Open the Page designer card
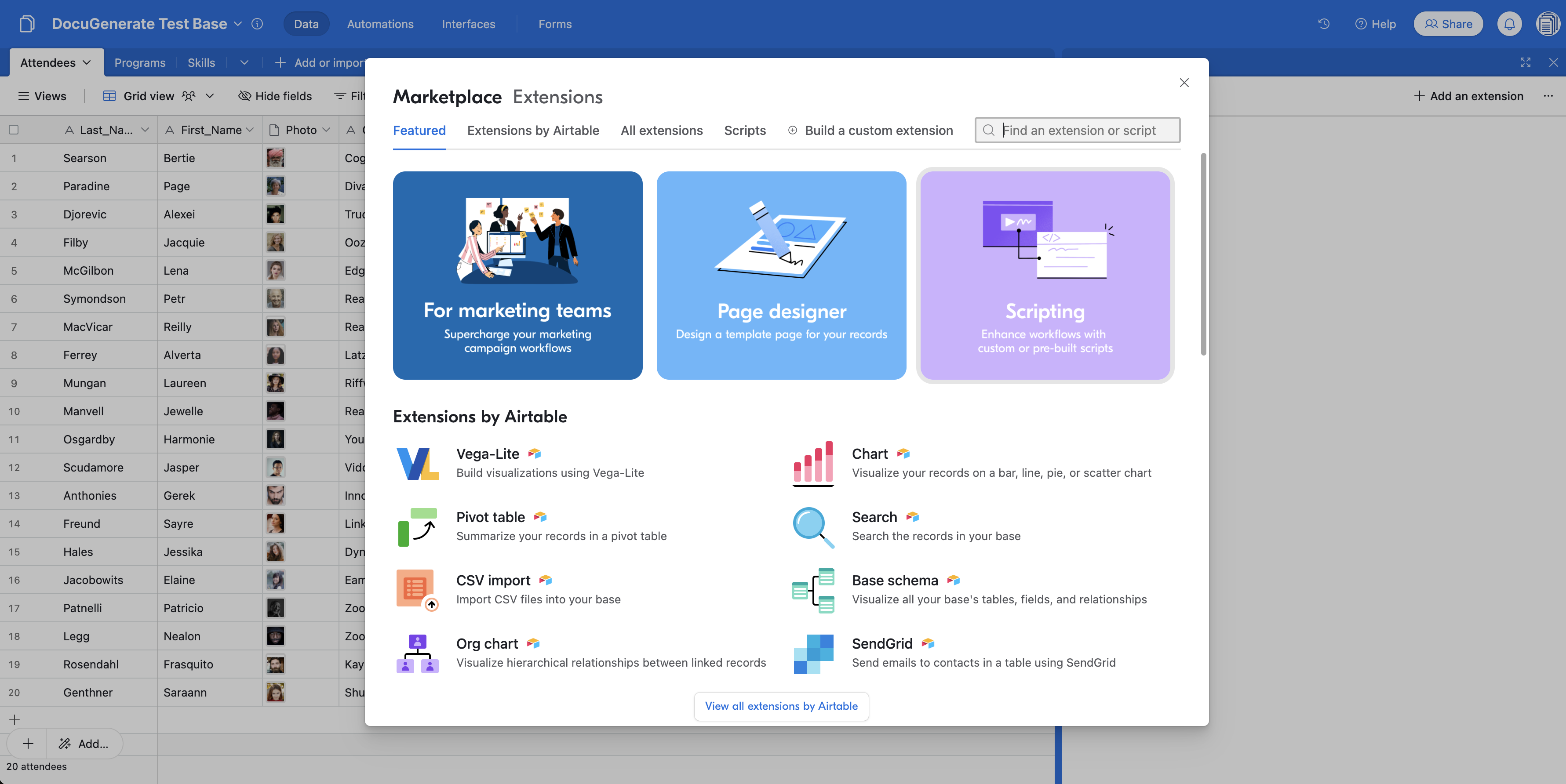This screenshot has height=784, width=1566. [781, 275]
